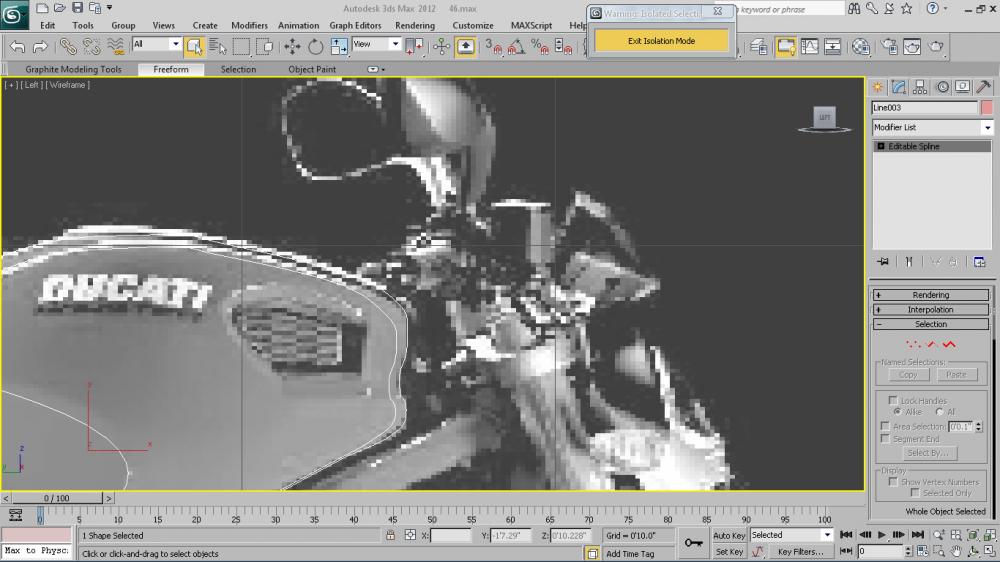Screen dimensions: 1000x562
Task: Select the Spline sub-object level icon
Action: (x=948, y=345)
